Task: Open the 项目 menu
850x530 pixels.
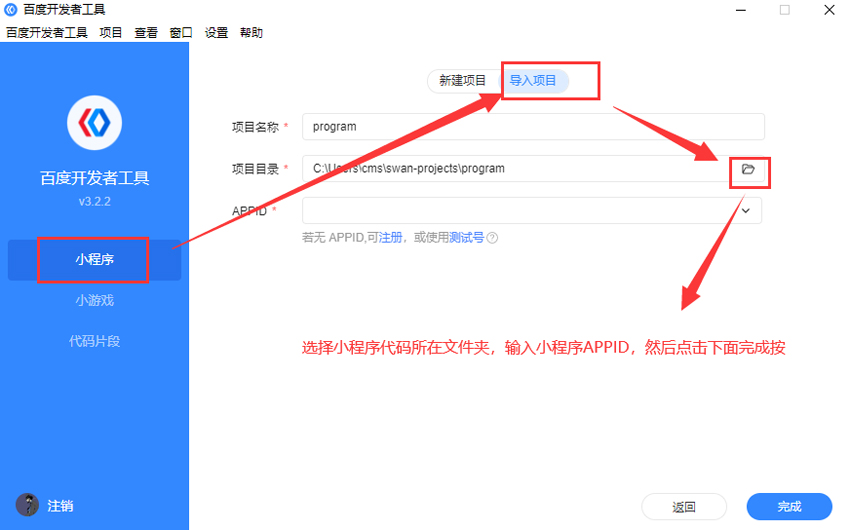Action: tap(111, 33)
